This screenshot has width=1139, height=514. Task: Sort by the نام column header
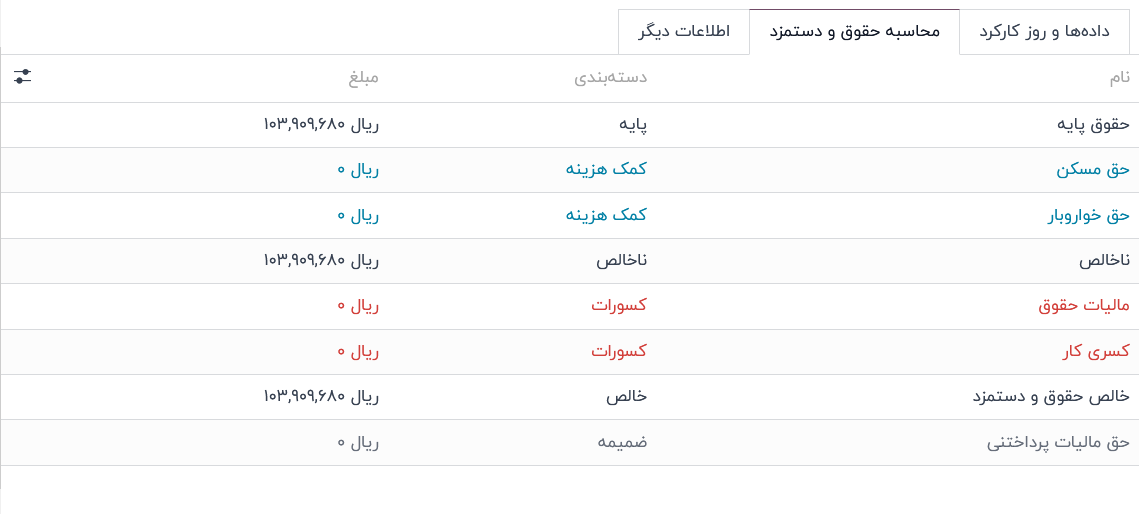[1119, 77]
